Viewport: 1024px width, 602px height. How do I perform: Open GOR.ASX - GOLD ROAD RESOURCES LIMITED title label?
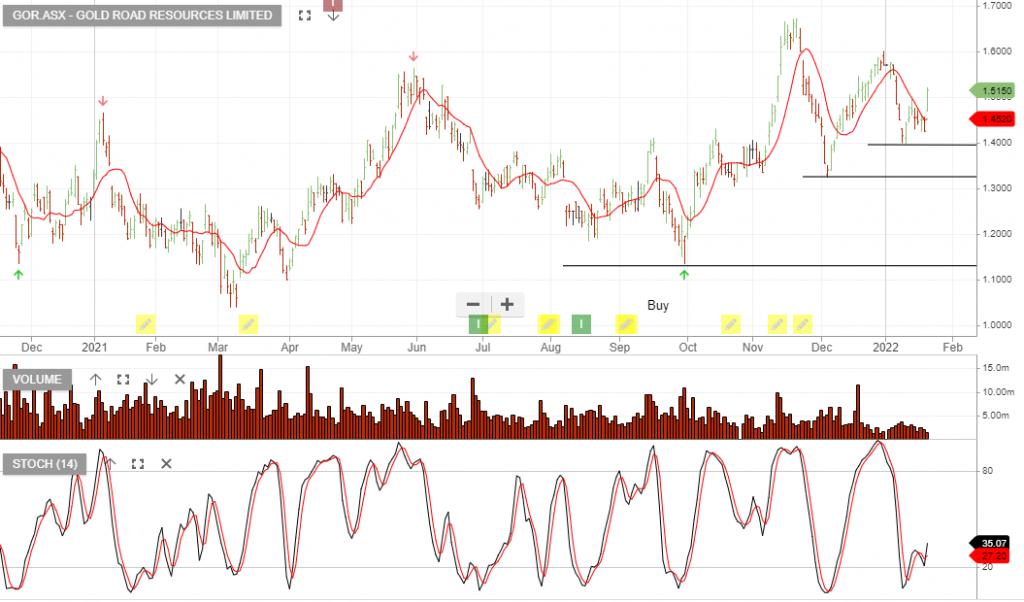coord(142,15)
